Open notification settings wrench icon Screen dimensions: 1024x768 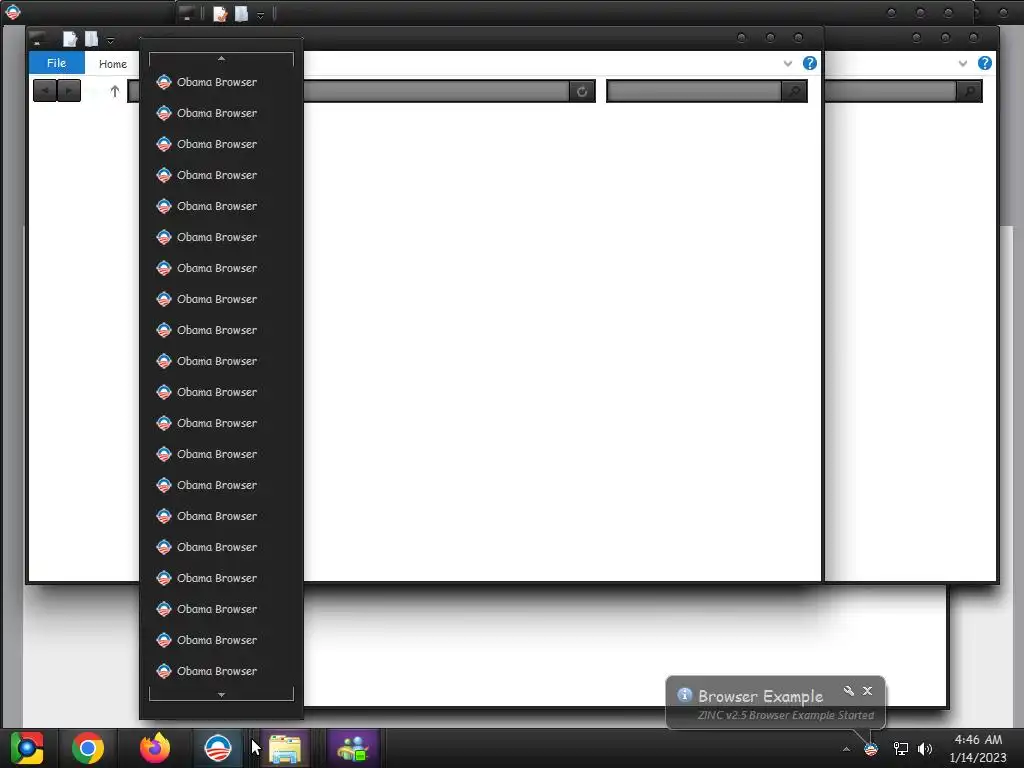pos(848,691)
